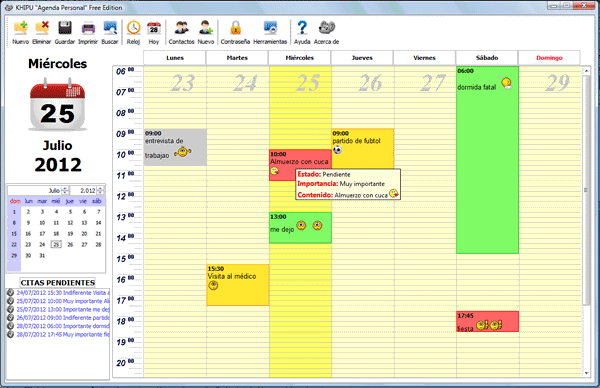Select the Jueves column header

click(x=362, y=58)
